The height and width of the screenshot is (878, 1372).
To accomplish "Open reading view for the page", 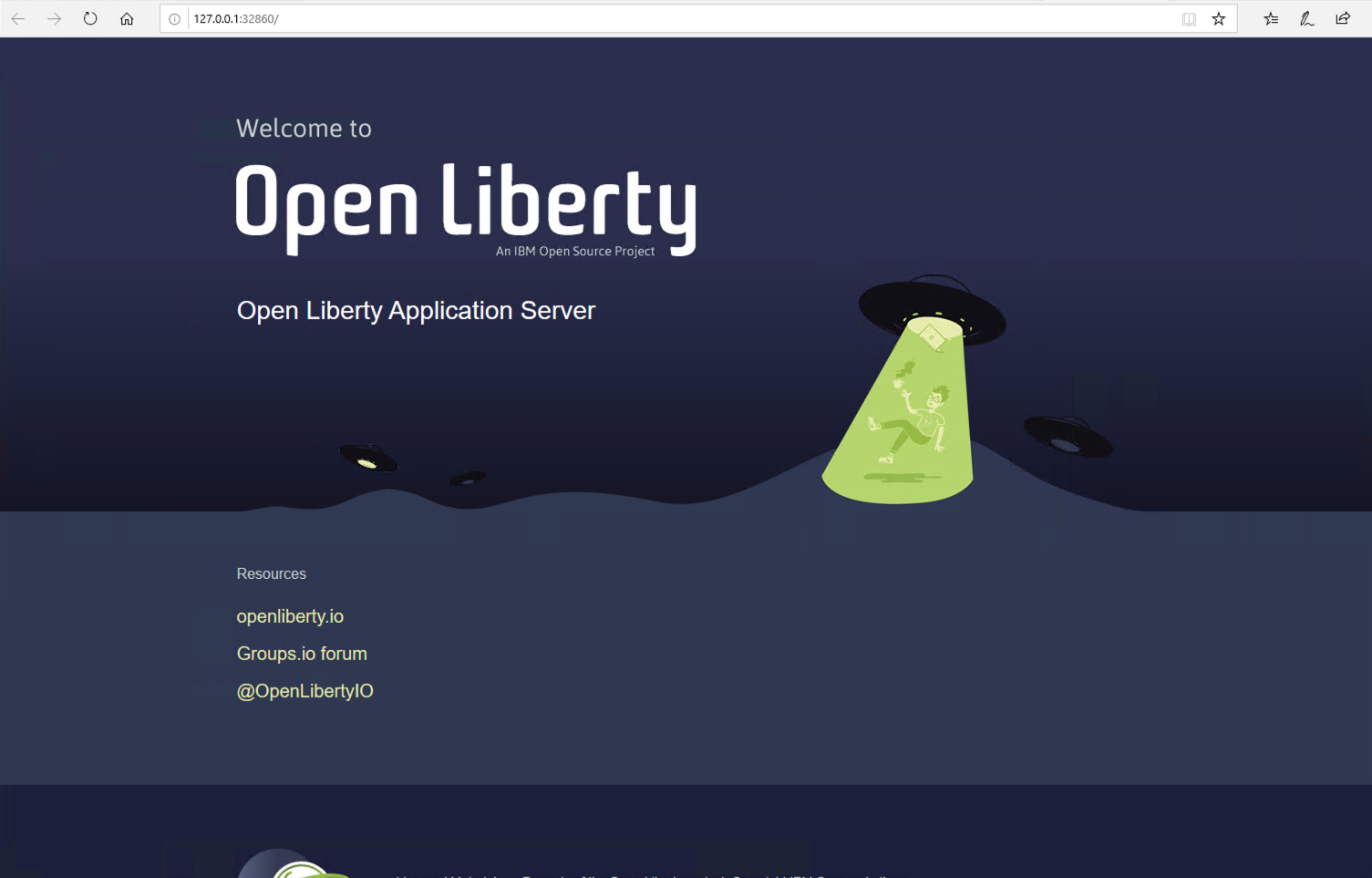I will (1189, 18).
